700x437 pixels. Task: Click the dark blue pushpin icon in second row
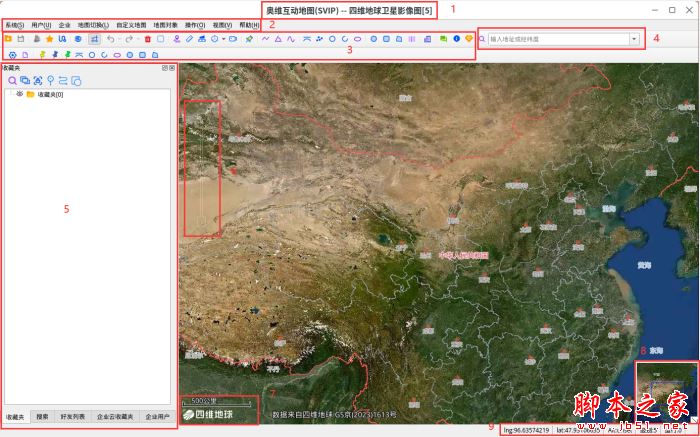pos(55,55)
